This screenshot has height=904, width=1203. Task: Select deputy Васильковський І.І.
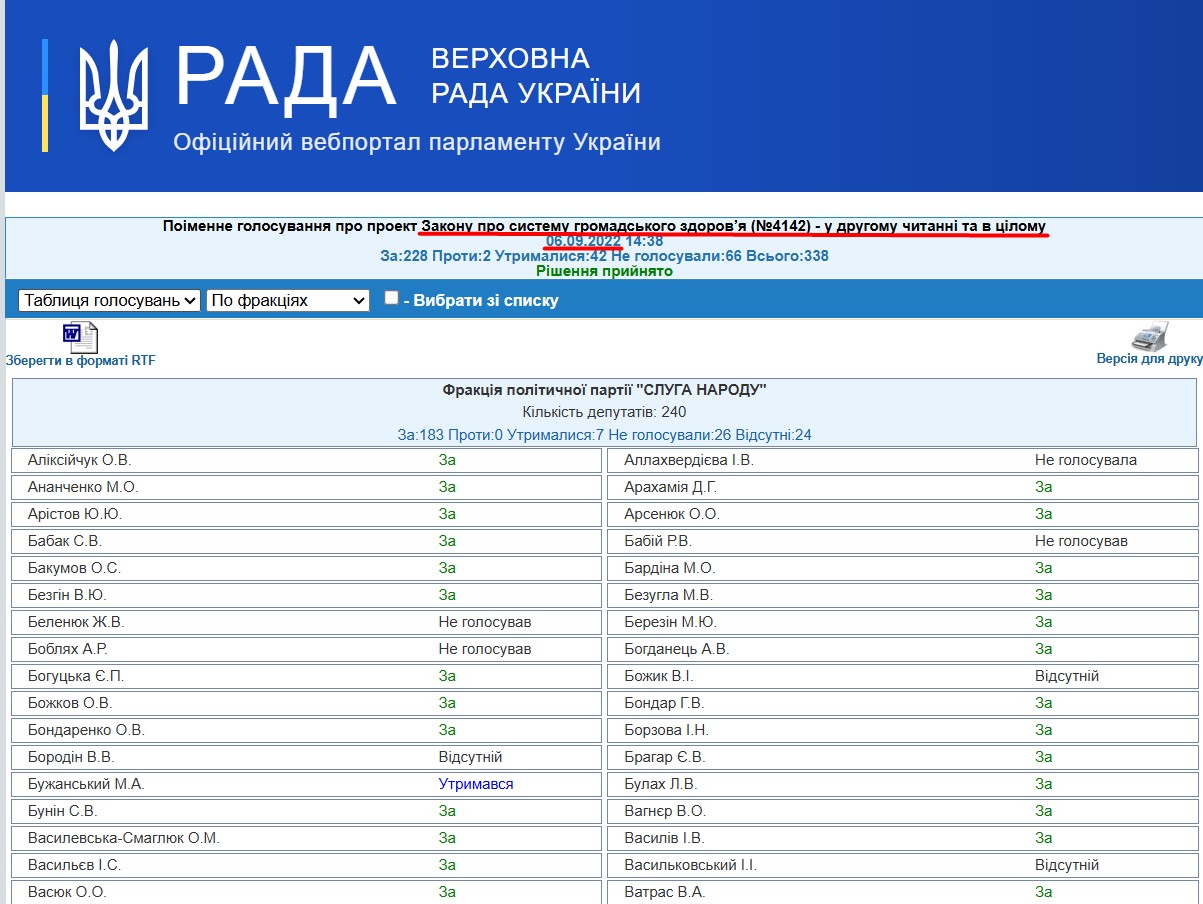pos(689,865)
